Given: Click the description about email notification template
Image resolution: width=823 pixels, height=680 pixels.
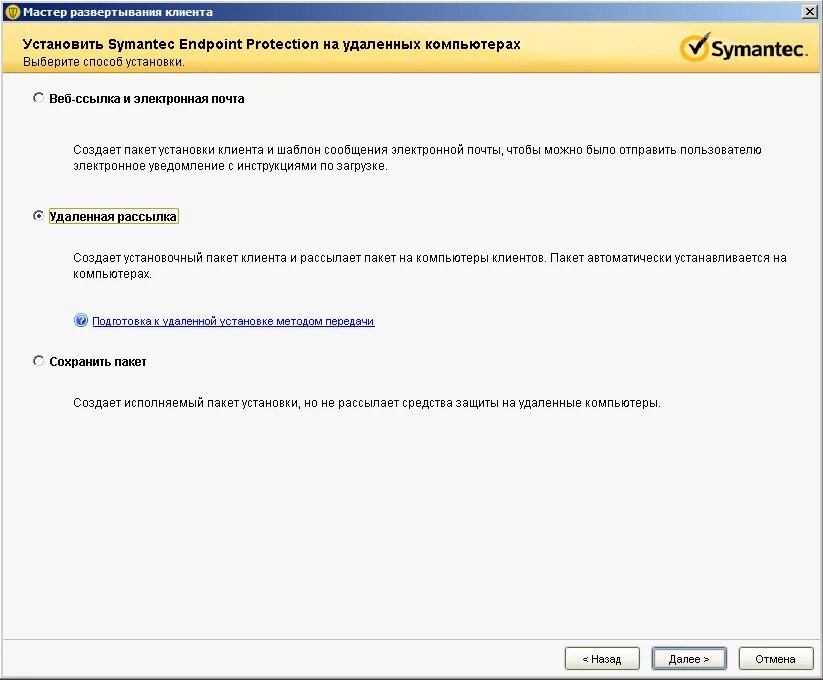Looking at the screenshot, I should click(417, 158).
